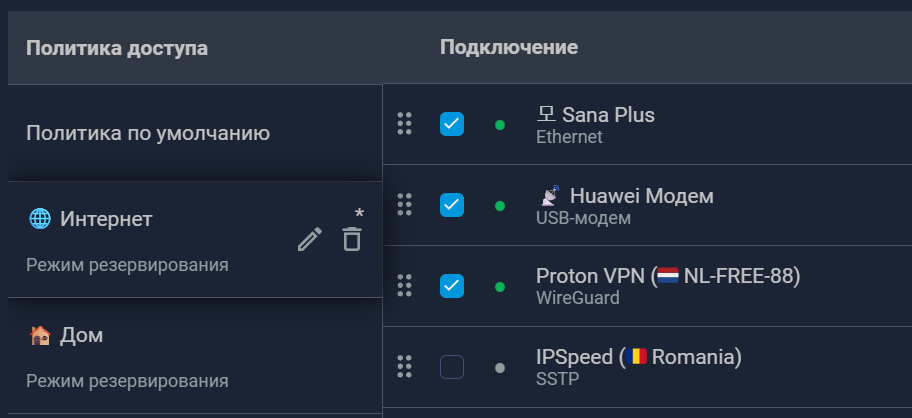Screen dimensions: 912x418
Task: Select the Дом access policy
Action: click(195, 356)
